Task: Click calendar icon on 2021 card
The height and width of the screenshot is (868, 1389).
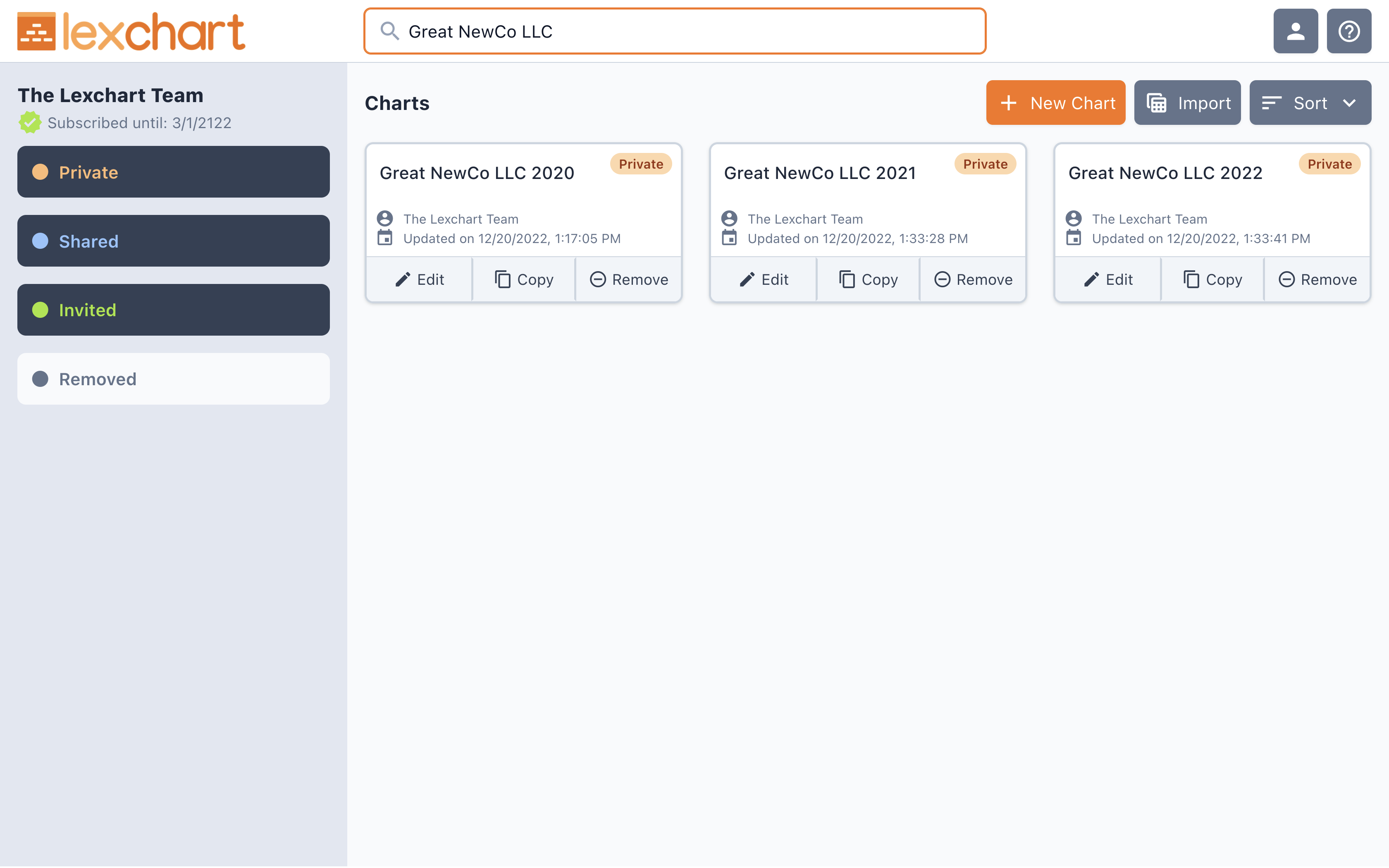Action: (729, 238)
